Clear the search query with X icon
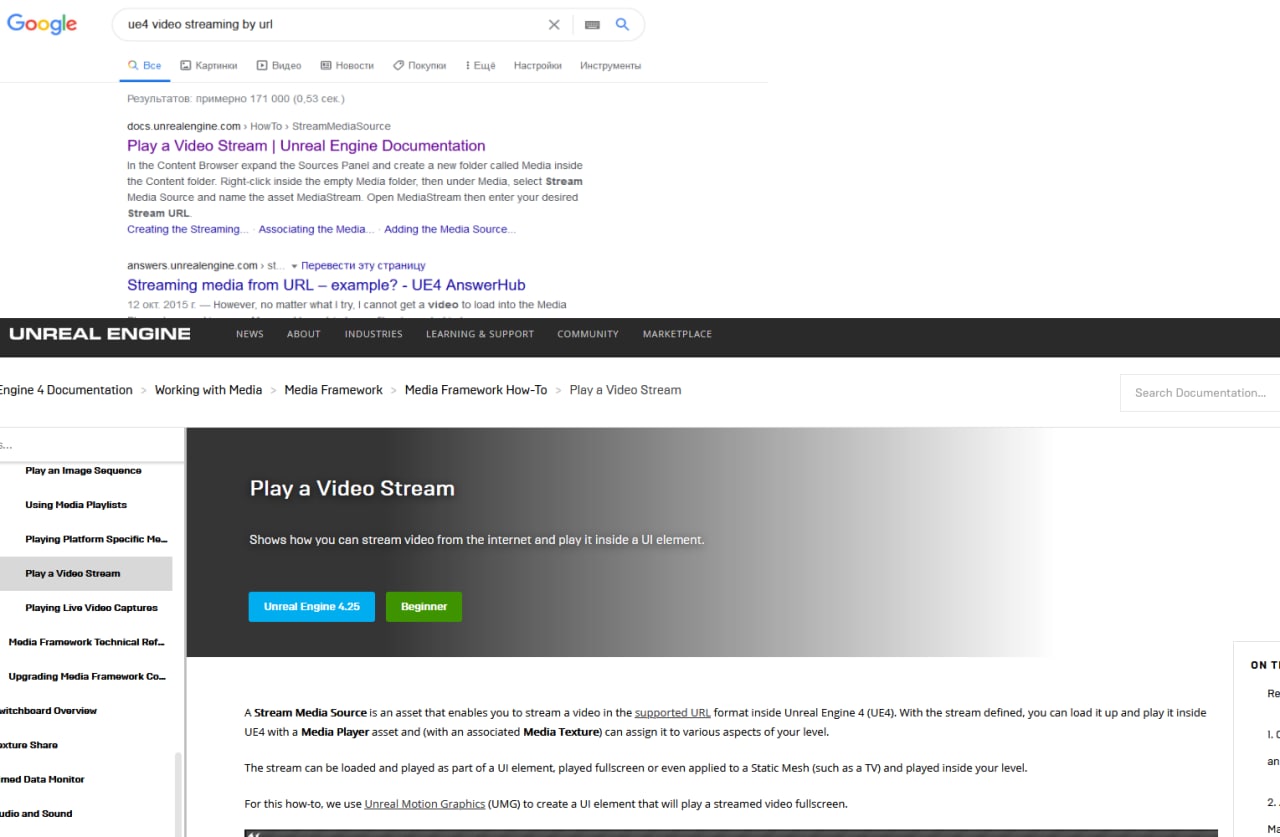The height and width of the screenshot is (837, 1280). (x=554, y=24)
